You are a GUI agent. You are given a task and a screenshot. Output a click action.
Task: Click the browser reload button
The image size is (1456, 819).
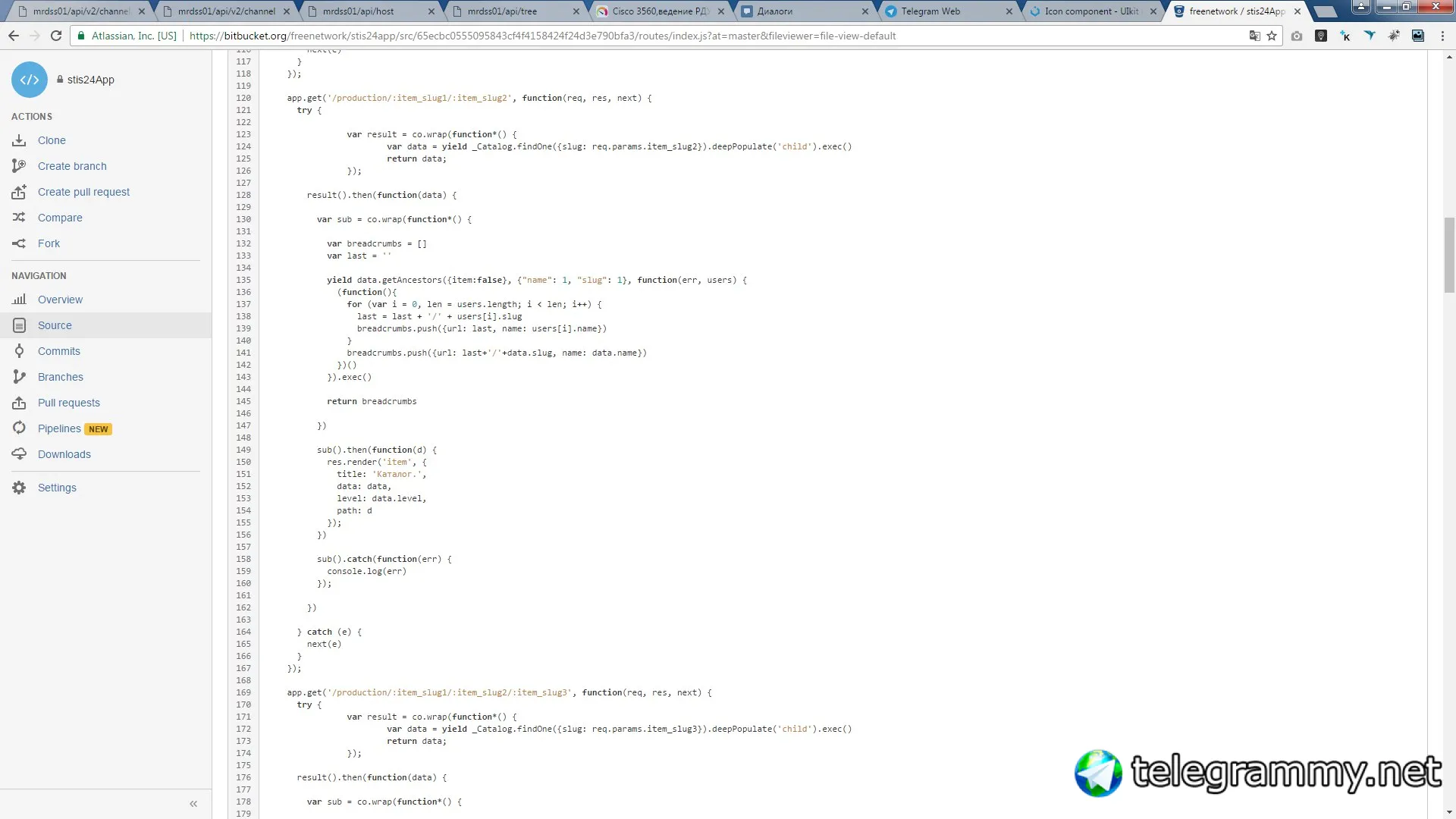(x=56, y=36)
